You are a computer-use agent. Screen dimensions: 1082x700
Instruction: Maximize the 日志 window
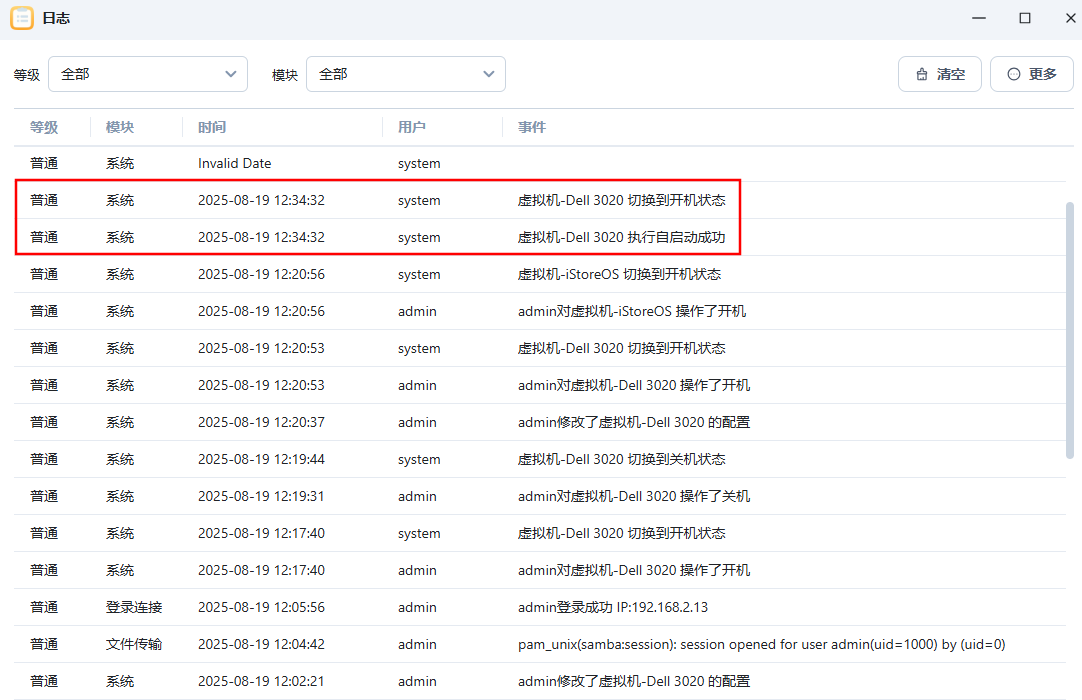(1024, 18)
